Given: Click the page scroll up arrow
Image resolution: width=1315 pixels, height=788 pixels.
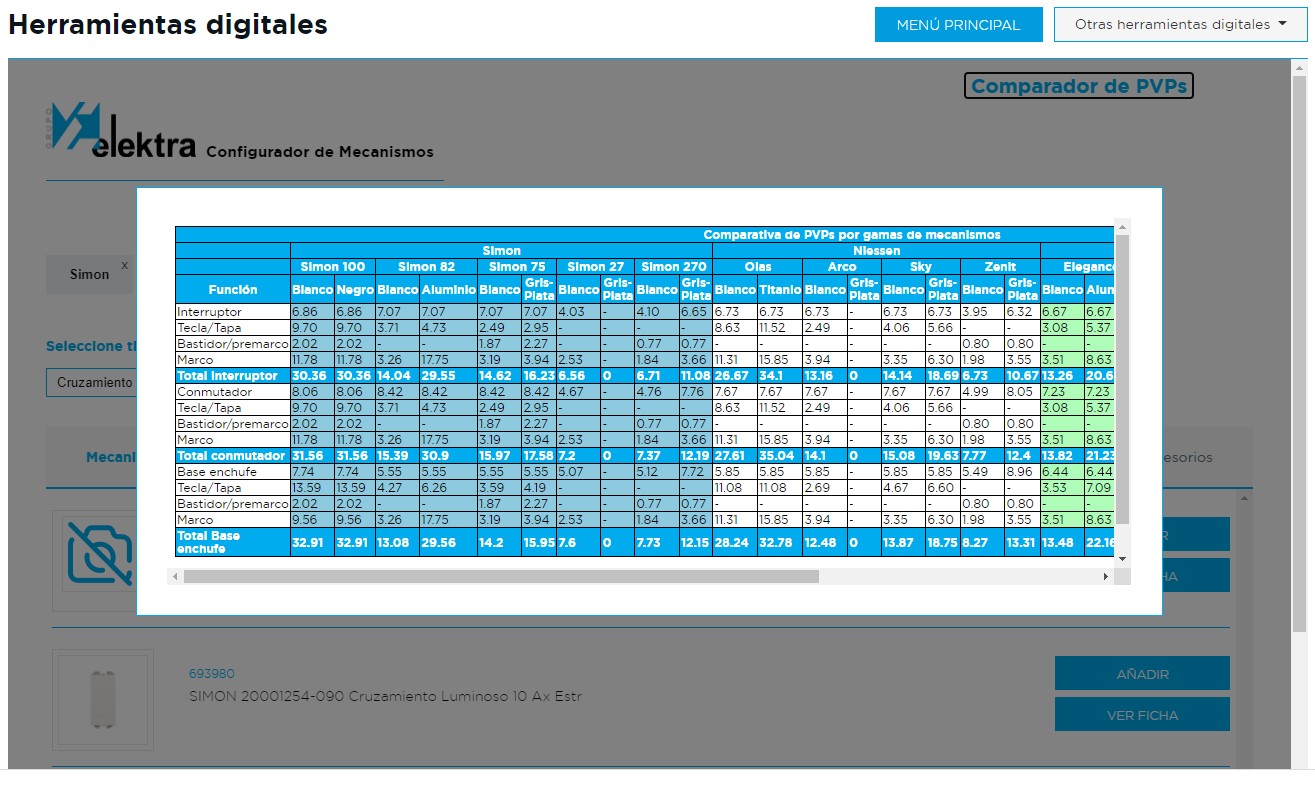Looking at the screenshot, I should pyautogui.click(x=1299, y=68).
